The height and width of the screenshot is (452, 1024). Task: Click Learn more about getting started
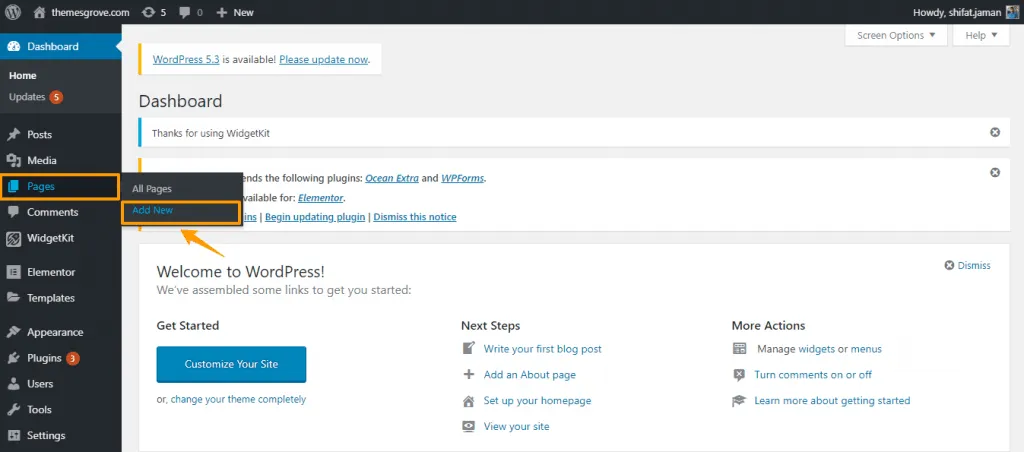(x=832, y=400)
